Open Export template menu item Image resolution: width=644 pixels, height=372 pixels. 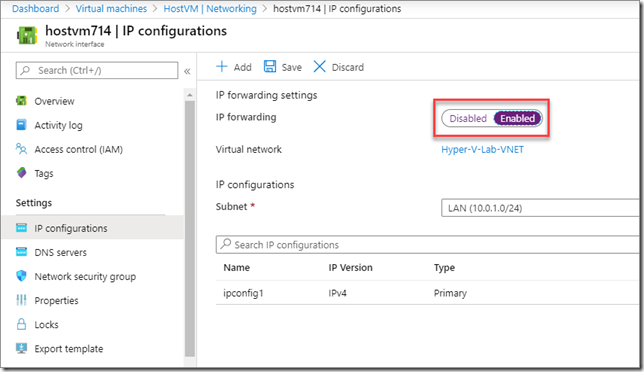(69, 349)
